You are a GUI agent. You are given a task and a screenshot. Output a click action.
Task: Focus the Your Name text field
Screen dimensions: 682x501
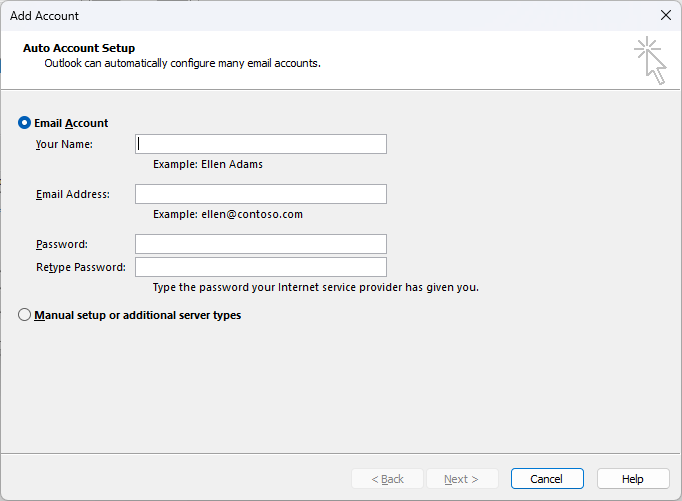260,144
